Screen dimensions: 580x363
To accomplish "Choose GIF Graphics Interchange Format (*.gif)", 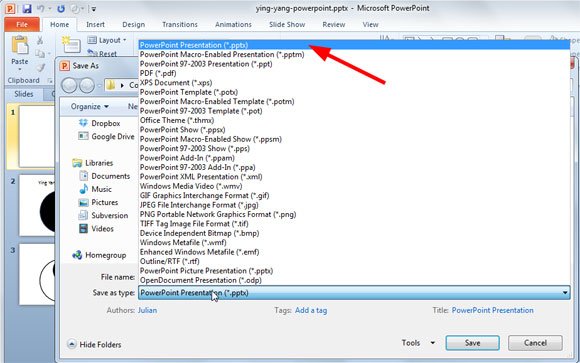I will (x=354, y=195).
